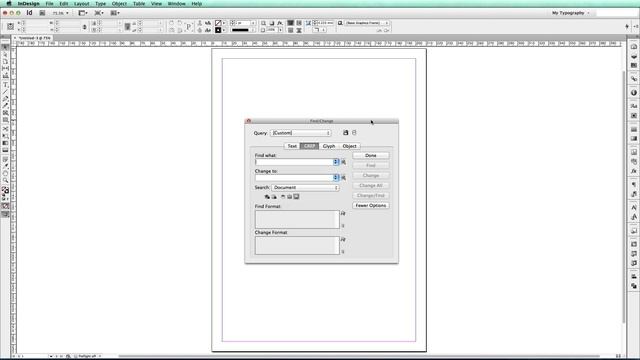
Task: Expand the Find what history dropdown arrows
Action: click(x=336, y=162)
